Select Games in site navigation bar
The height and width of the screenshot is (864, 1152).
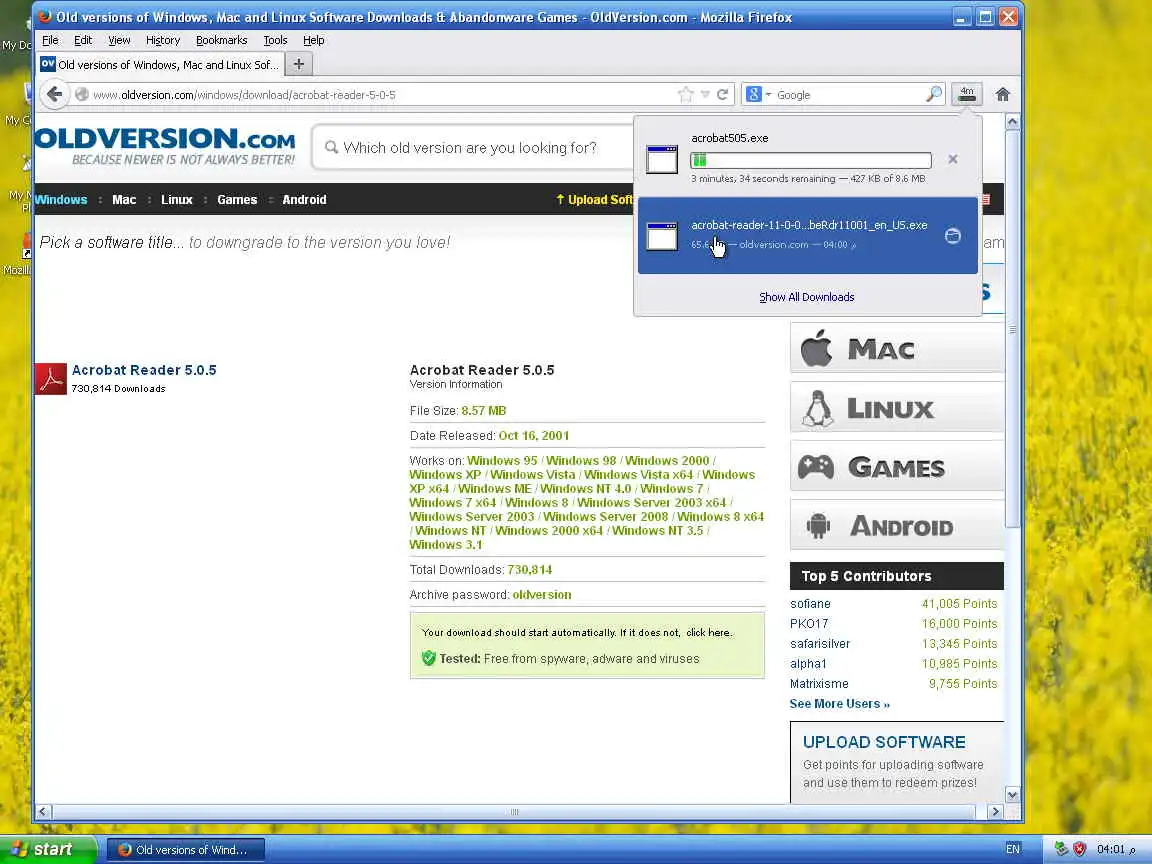coord(237,199)
